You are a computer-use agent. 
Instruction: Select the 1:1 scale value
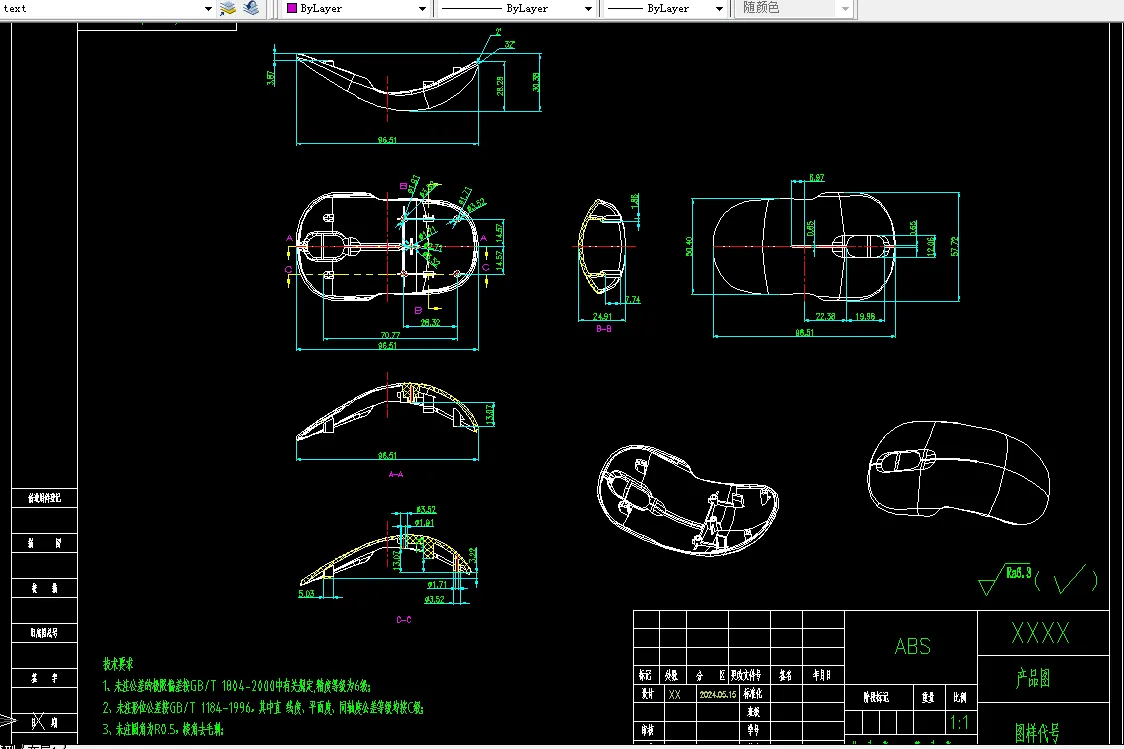coord(959,722)
